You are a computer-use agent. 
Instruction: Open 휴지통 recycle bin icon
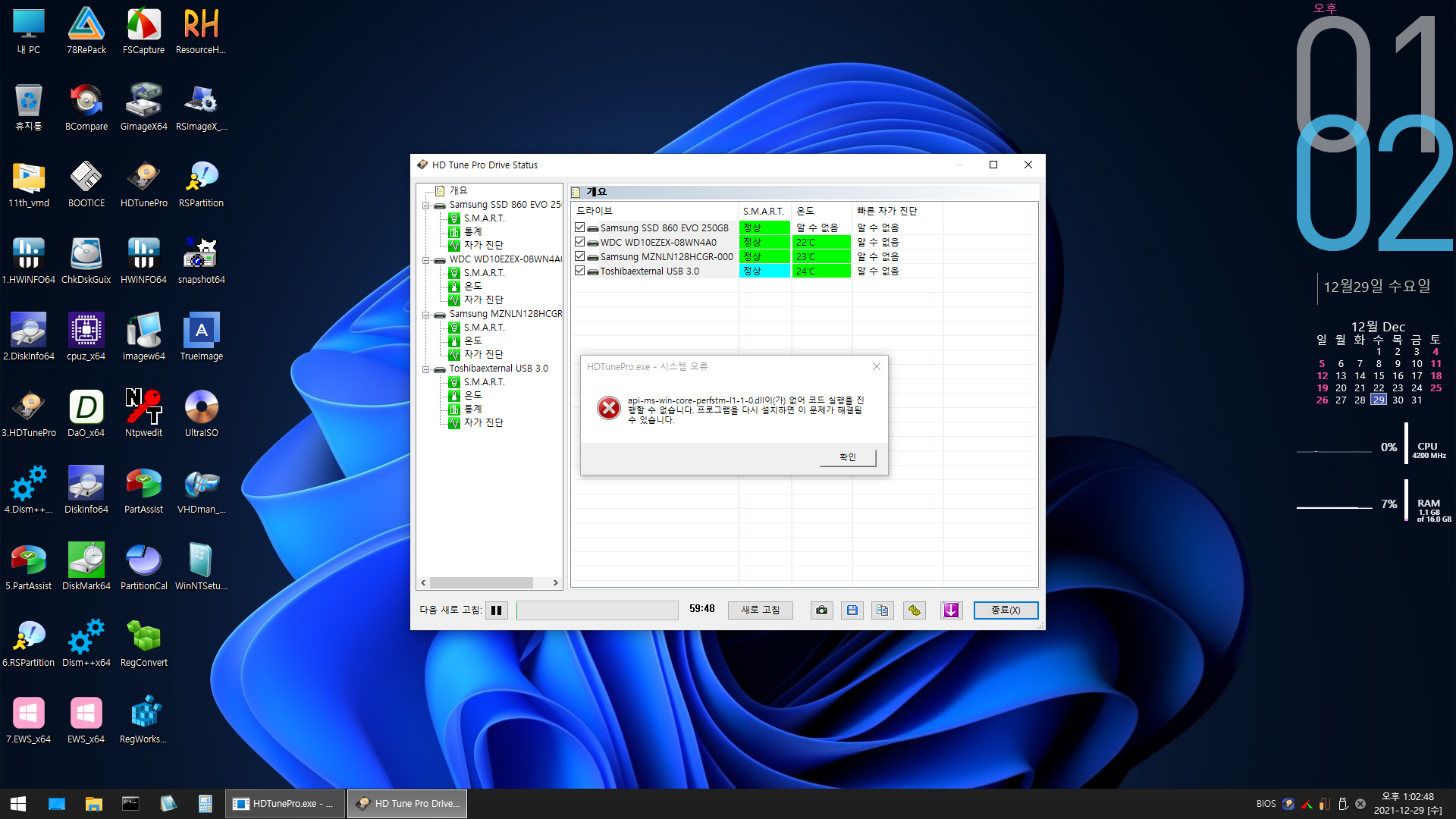(x=29, y=108)
